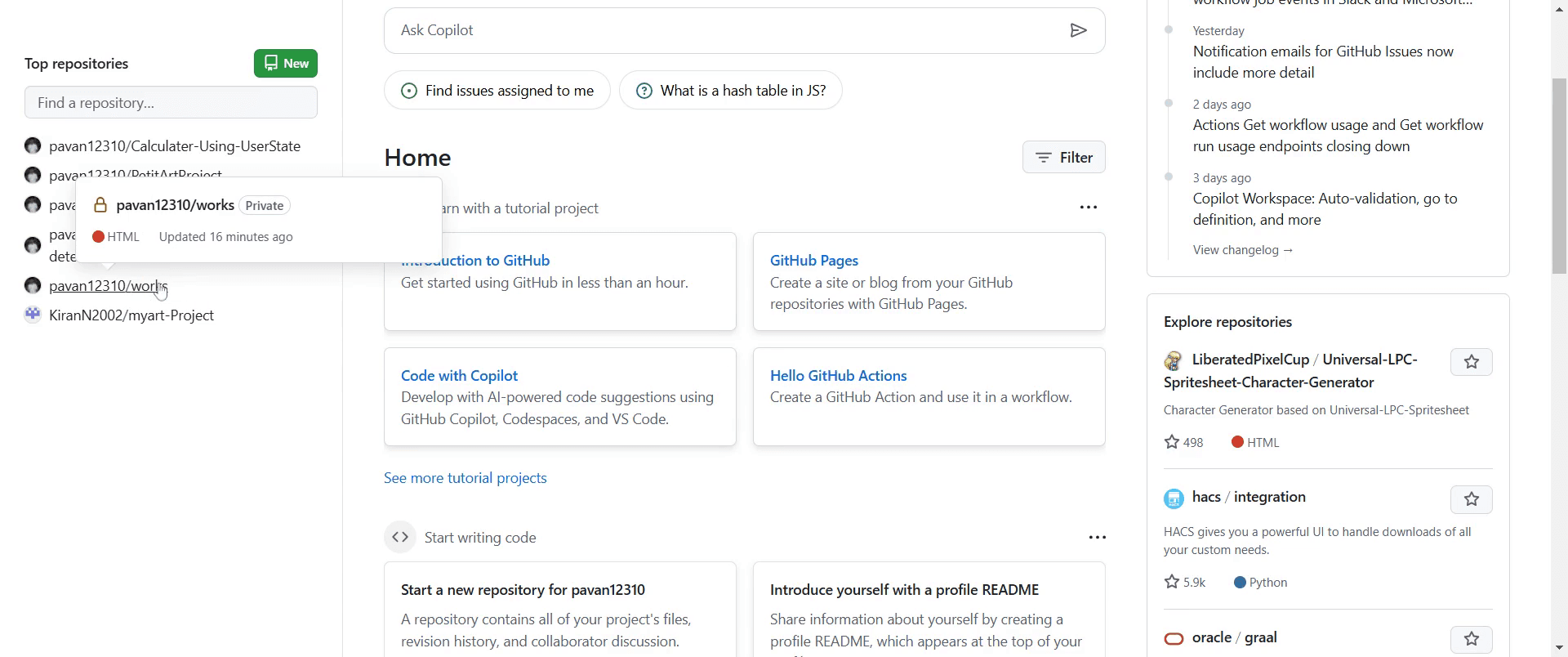Open Notification emails for GitHub Issues changelog entry

[1323, 62]
